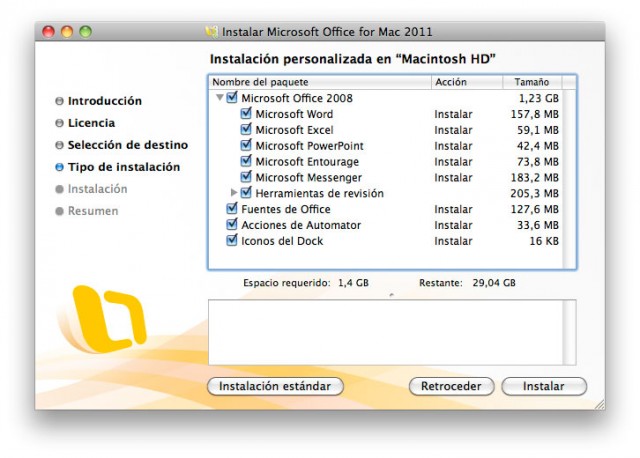Go to the Licencia step
The width and height of the screenshot is (640, 458).
click(91, 123)
